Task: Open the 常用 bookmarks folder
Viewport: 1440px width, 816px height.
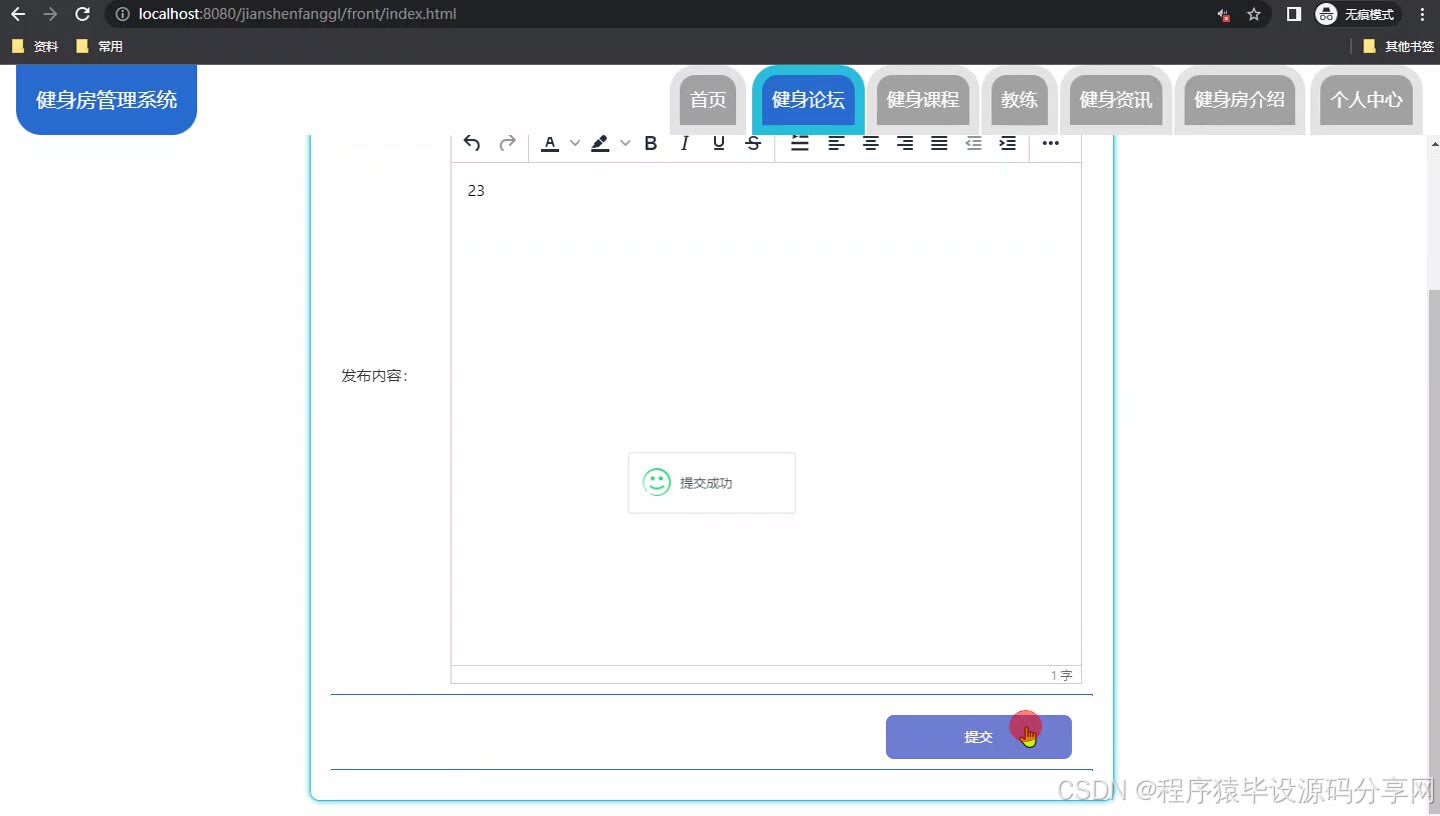Action: click(99, 46)
